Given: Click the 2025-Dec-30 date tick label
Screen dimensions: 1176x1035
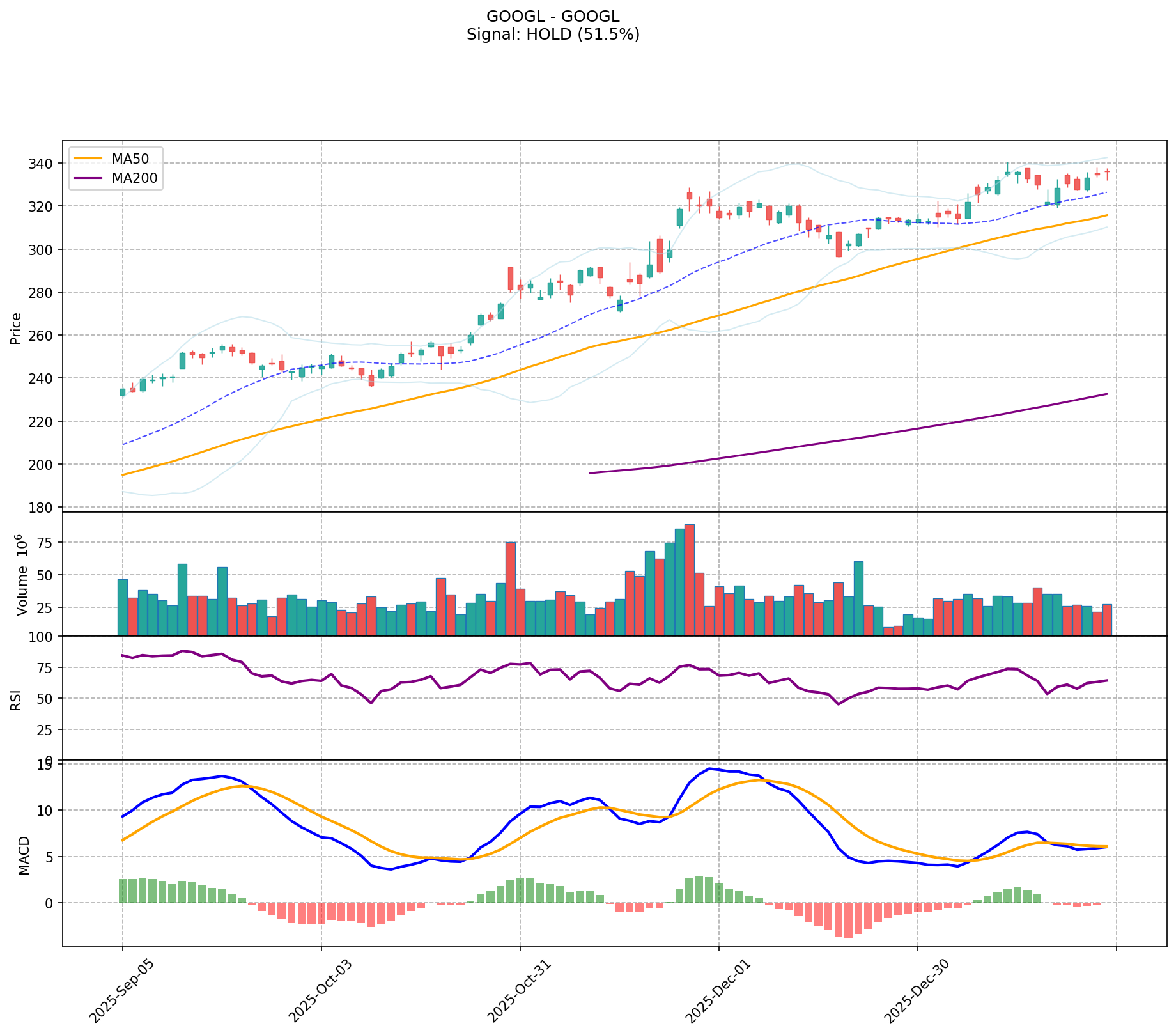Looking at the screenshot, I should pos(910,991).
